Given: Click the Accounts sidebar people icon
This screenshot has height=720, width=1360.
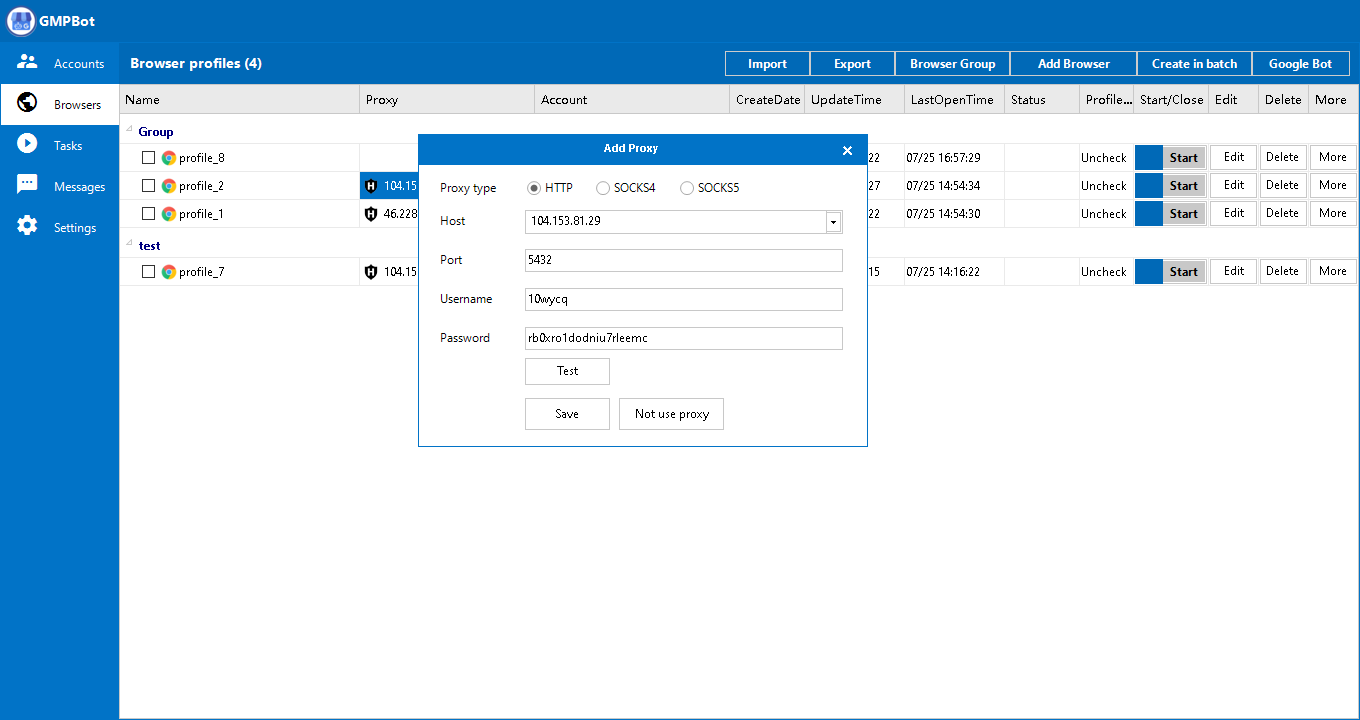Looking at the screenshot, I should point(27,62).
